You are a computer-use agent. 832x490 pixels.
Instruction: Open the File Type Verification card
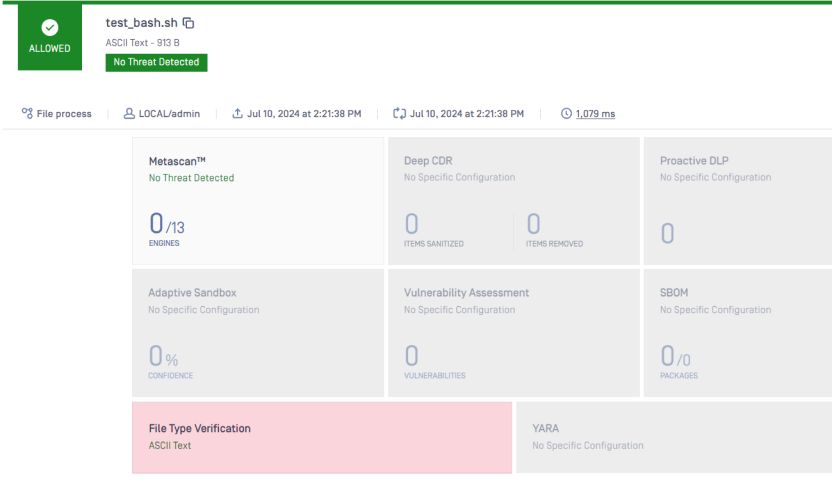[322, 437]
